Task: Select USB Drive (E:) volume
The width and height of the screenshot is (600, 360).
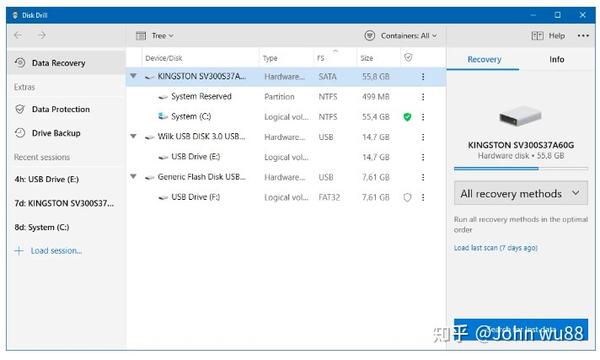Action: (286, 157)
